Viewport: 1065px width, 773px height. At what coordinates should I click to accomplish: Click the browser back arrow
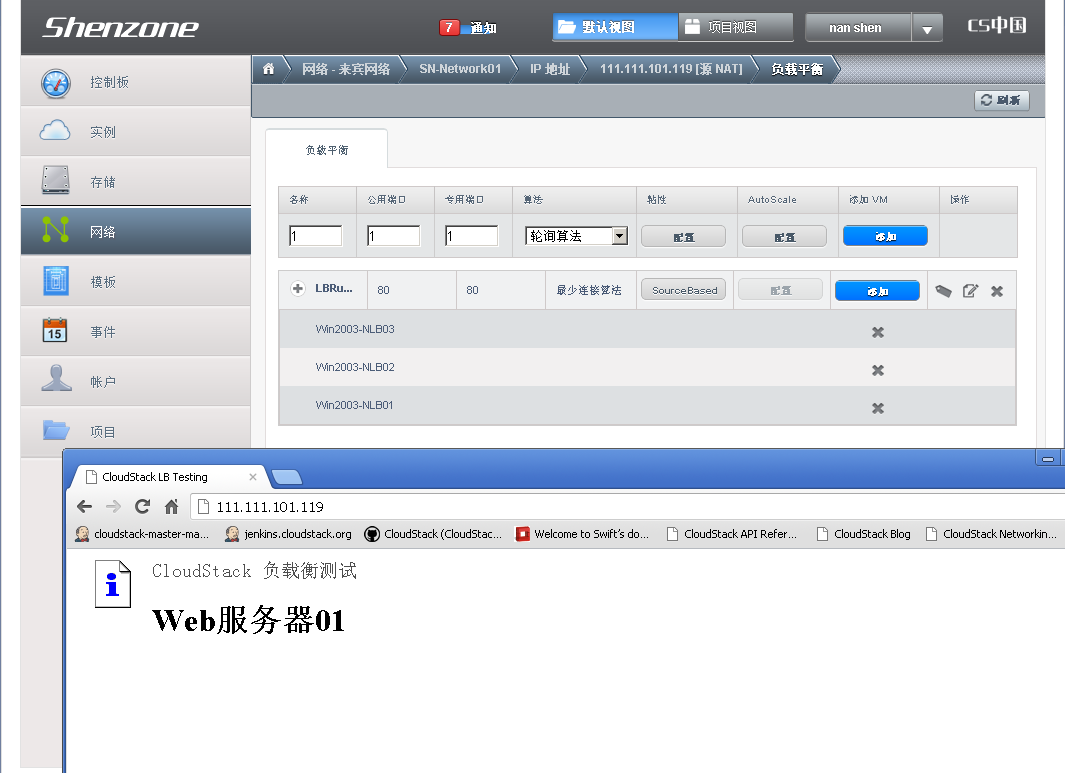click(x=85, y=506)
